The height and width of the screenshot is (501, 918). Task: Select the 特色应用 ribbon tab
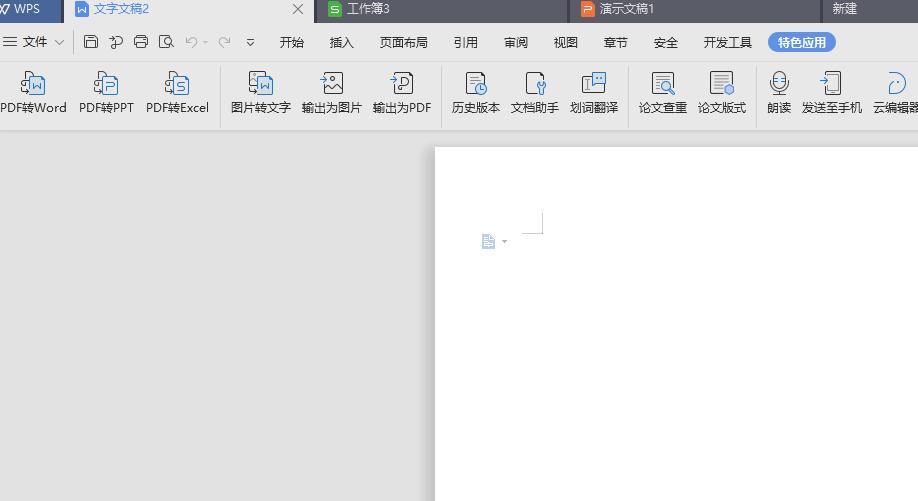801,42
